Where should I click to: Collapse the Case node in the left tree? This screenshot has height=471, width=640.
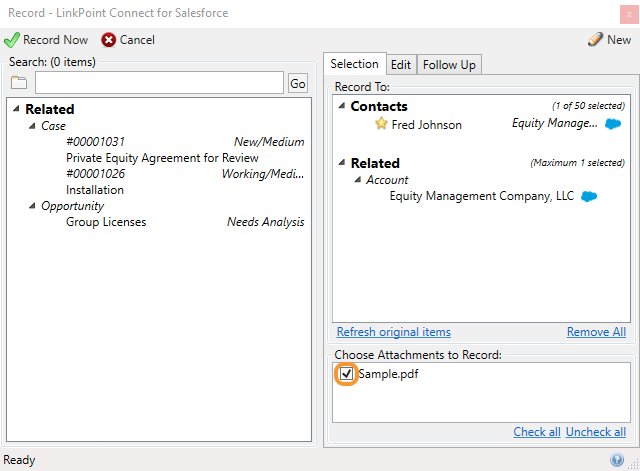[x=32, y=126]
